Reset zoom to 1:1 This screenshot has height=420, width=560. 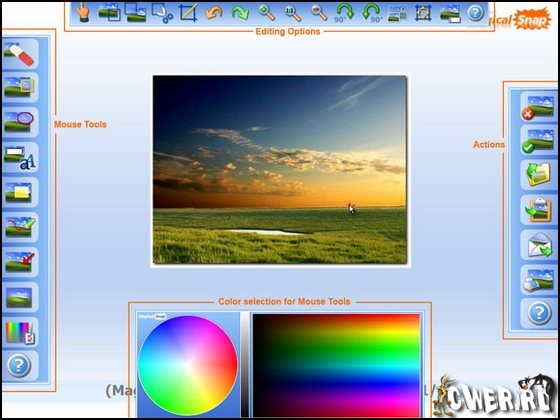[293, 13]
